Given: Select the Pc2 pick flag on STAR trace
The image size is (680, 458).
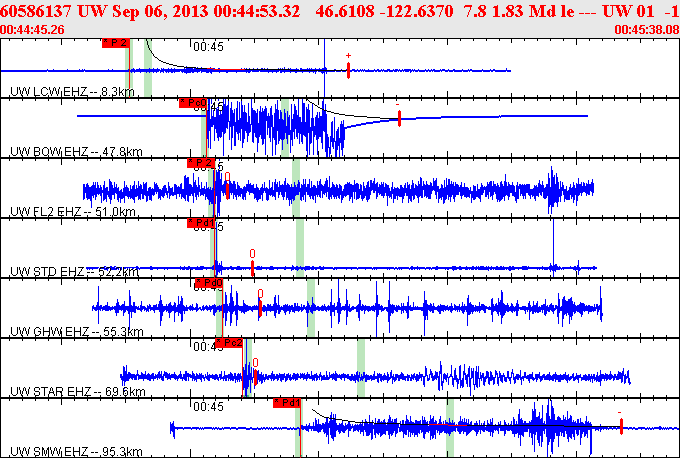Looking at the screenshot, I should [x=229, y=343].
